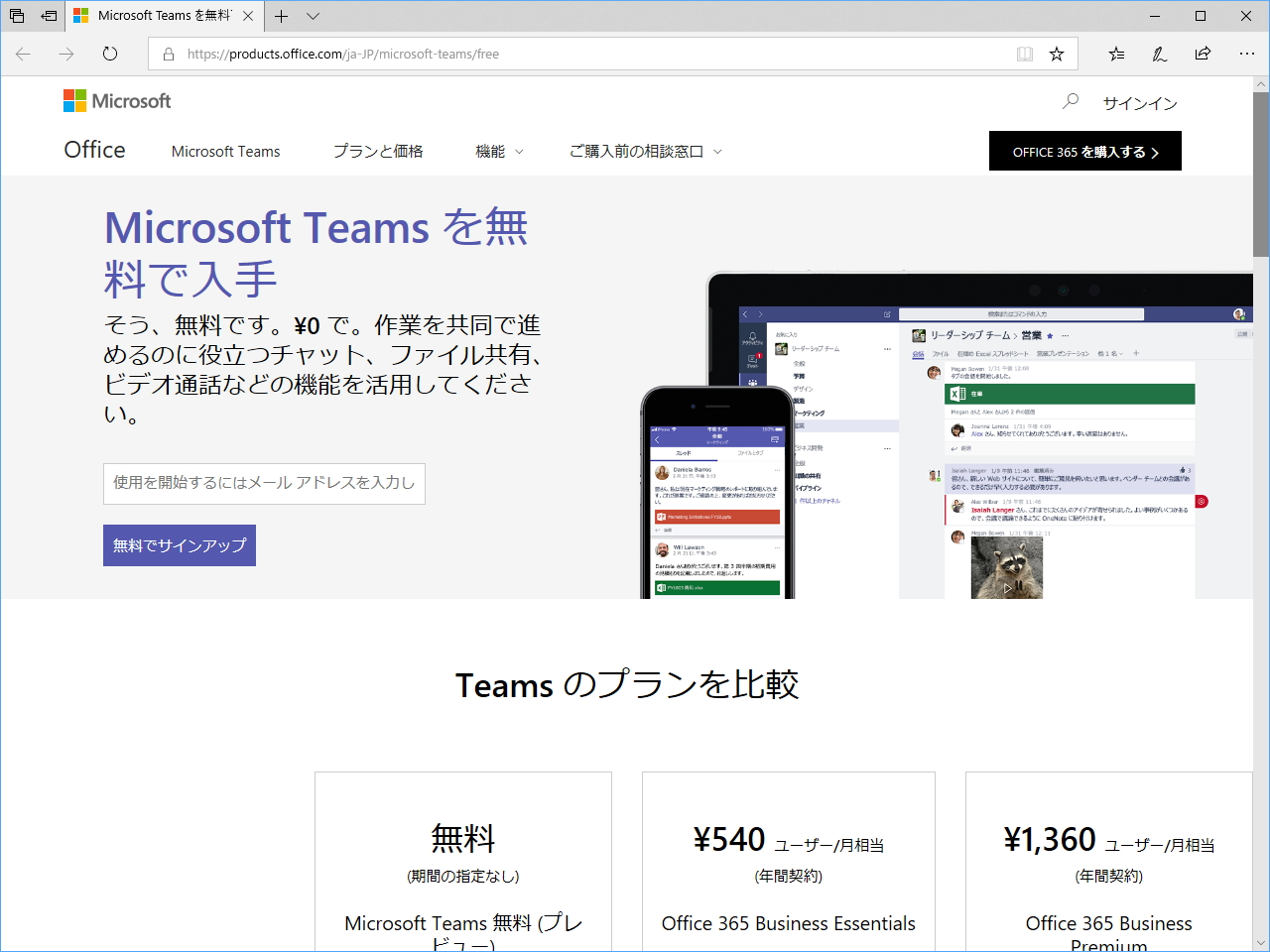Focus the email address input field
Viewport: 1270px width, 952px height.
264,484
